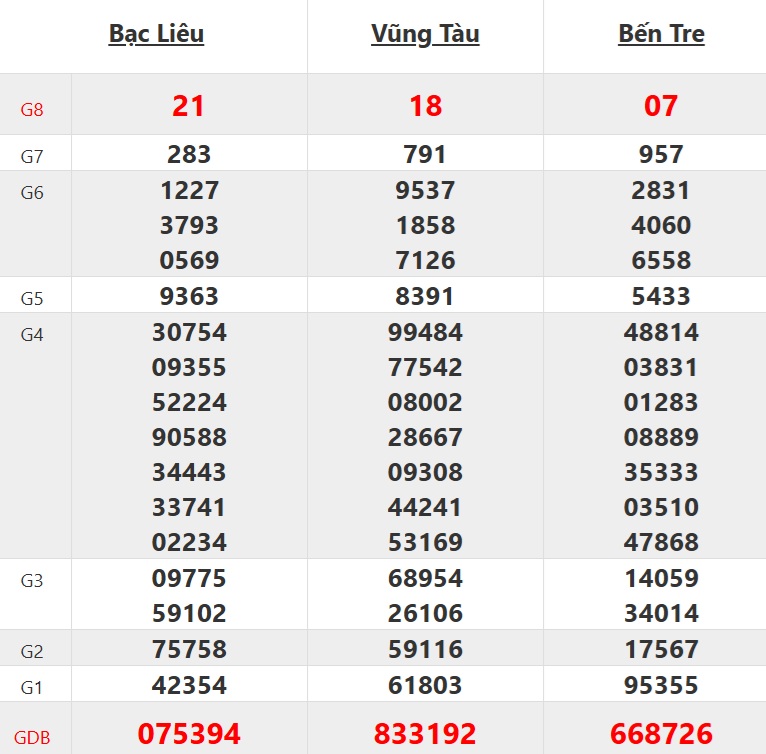Click Bến Tre special prize 668726
This screenshot has width=766, height=754.
click(661, 735)
